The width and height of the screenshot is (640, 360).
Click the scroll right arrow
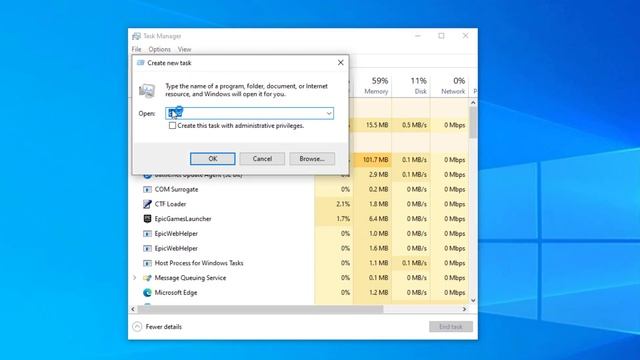coord(464,309)
